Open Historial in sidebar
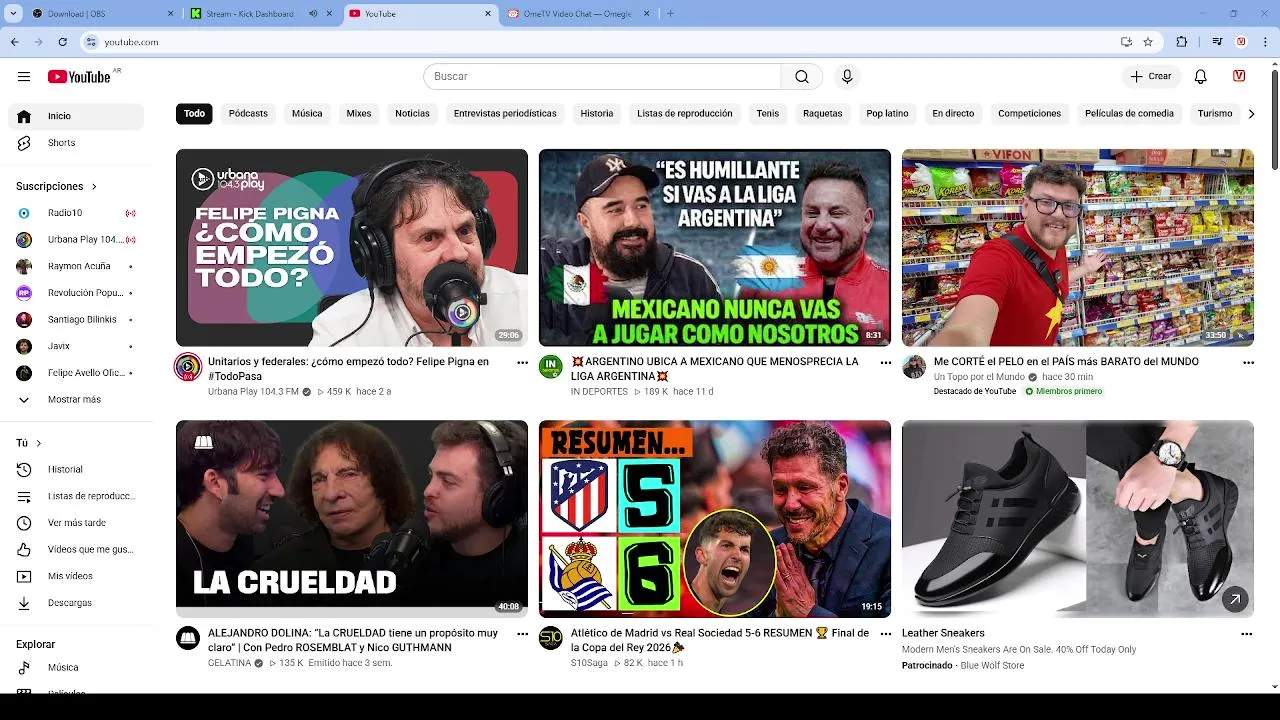 point(76,470)
